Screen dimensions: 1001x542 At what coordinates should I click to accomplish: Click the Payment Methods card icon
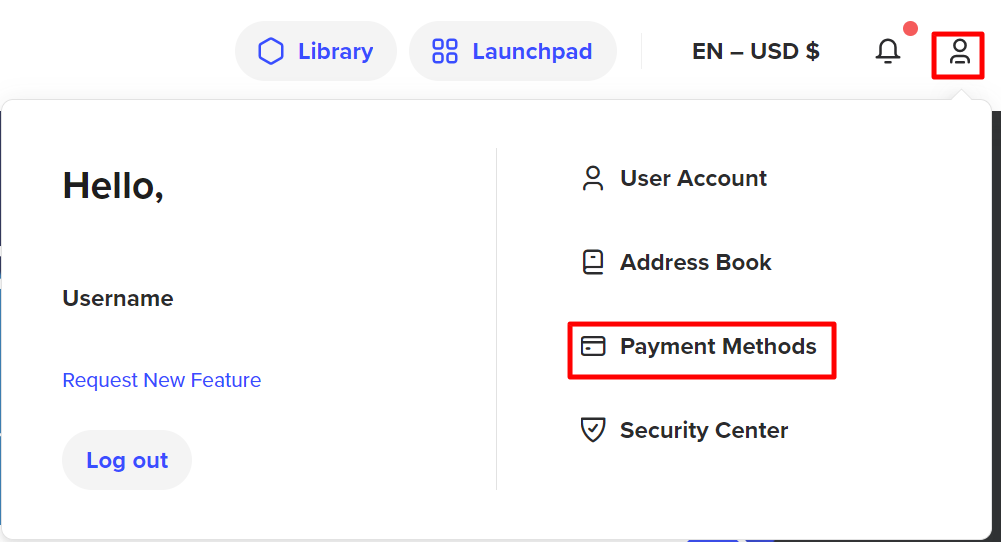(x=592, y=346)
